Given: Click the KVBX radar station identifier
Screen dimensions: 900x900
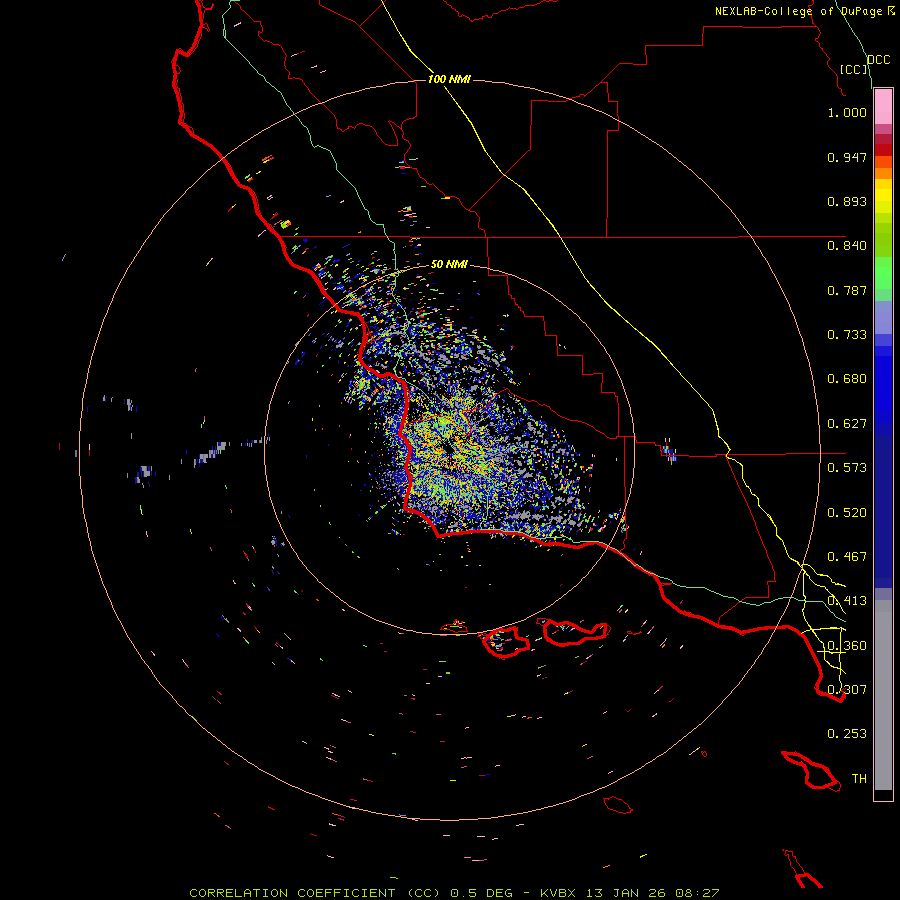Looking at the screenshot, I should (558, 893).
